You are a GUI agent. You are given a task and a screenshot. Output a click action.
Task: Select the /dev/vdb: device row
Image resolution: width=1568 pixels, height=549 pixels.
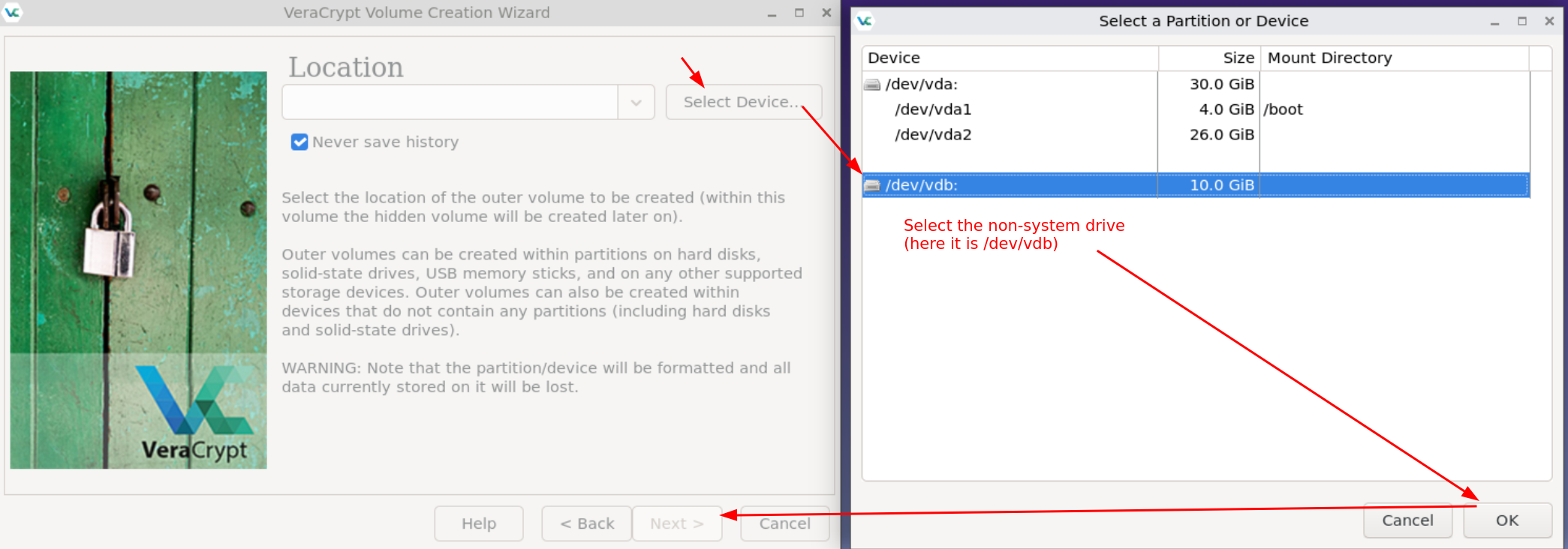[x=1196, y=185]
